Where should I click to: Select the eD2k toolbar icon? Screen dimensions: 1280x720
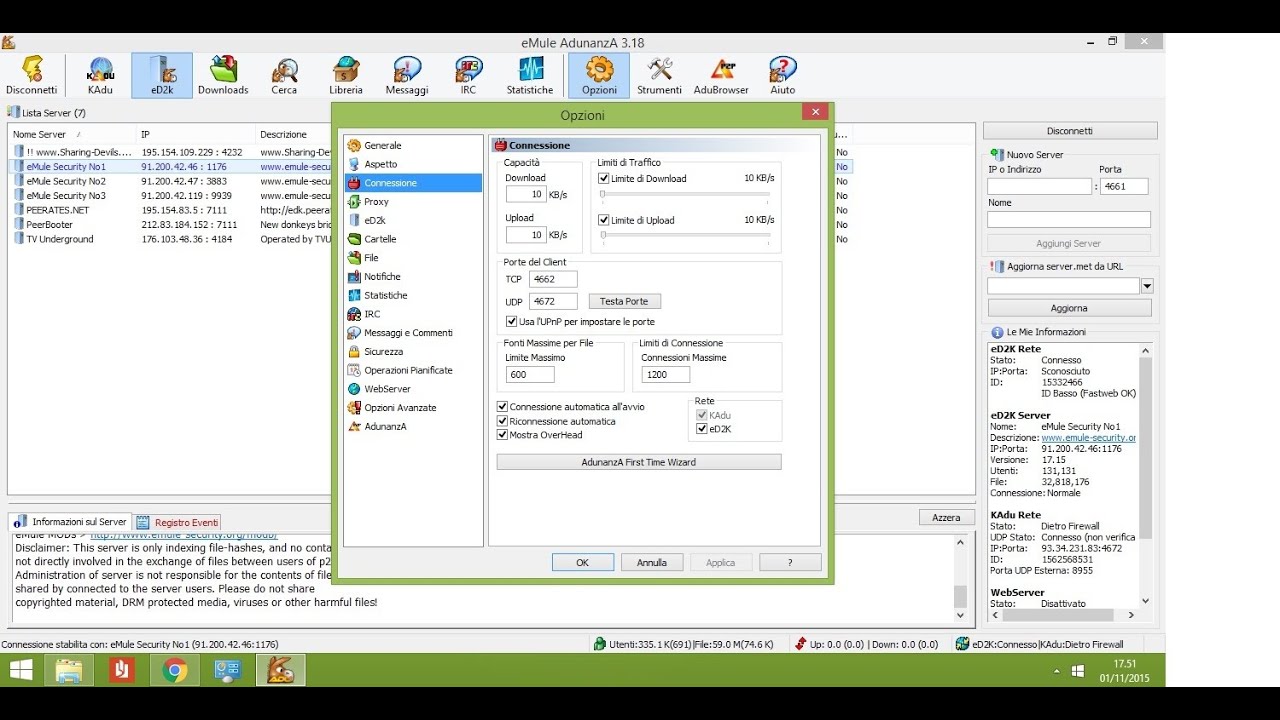(x=162, y=76)
